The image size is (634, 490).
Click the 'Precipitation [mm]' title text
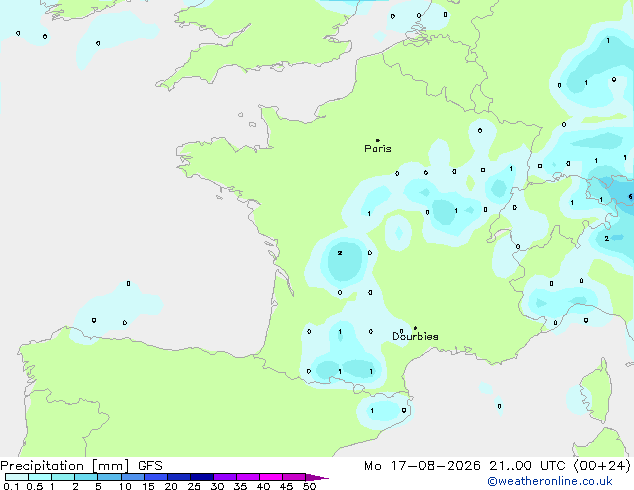[65, 466]
